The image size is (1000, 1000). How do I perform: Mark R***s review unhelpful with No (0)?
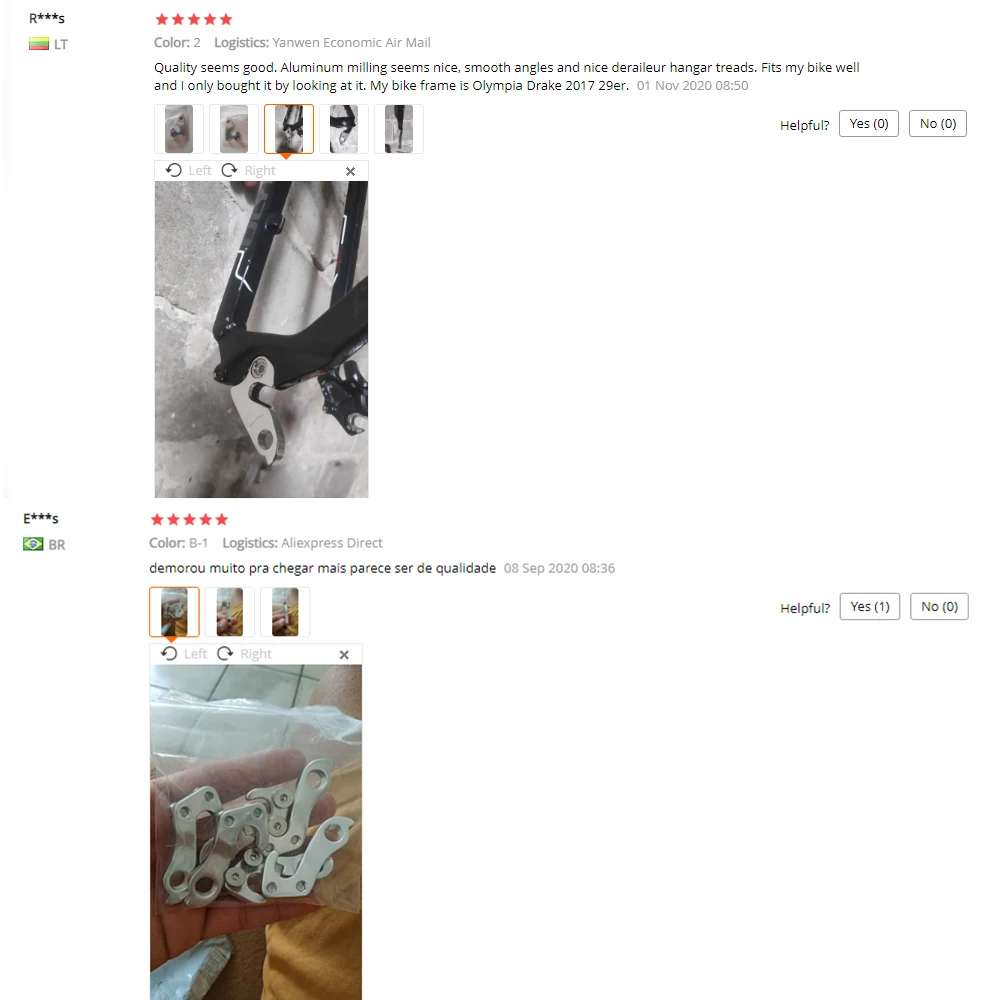pyautogui.click(x=938, y=124)
